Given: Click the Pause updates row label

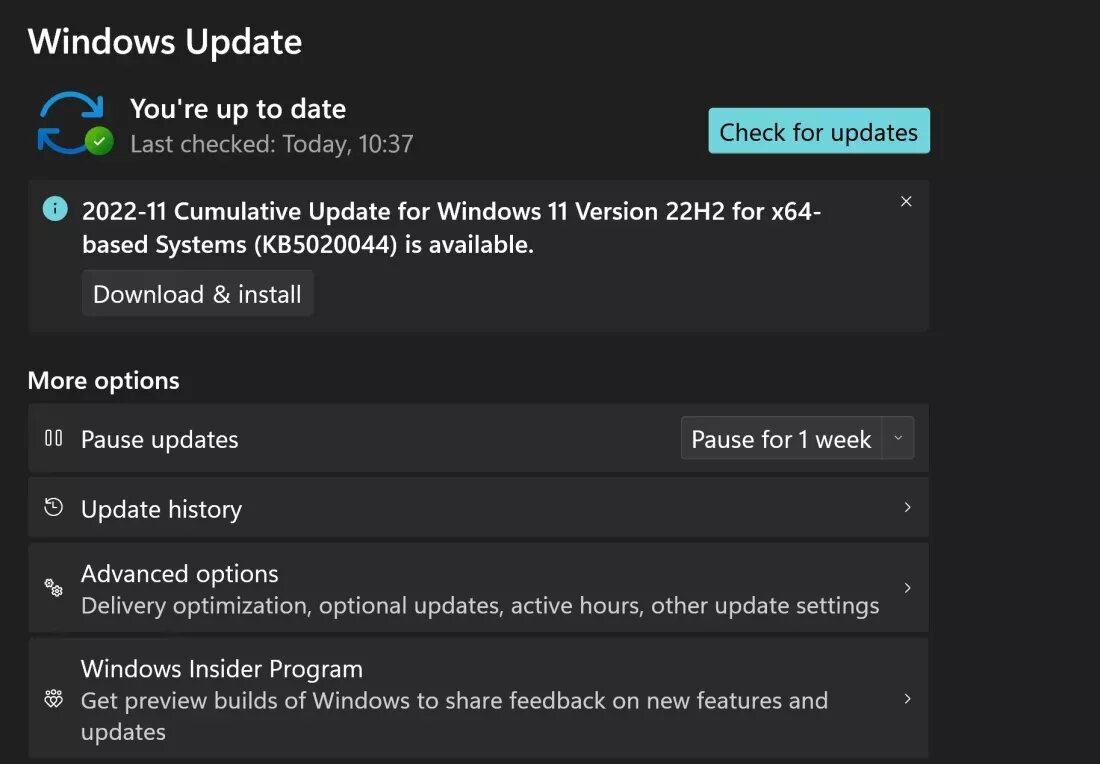Looking at the screenshot, I should tap(160, 439).
